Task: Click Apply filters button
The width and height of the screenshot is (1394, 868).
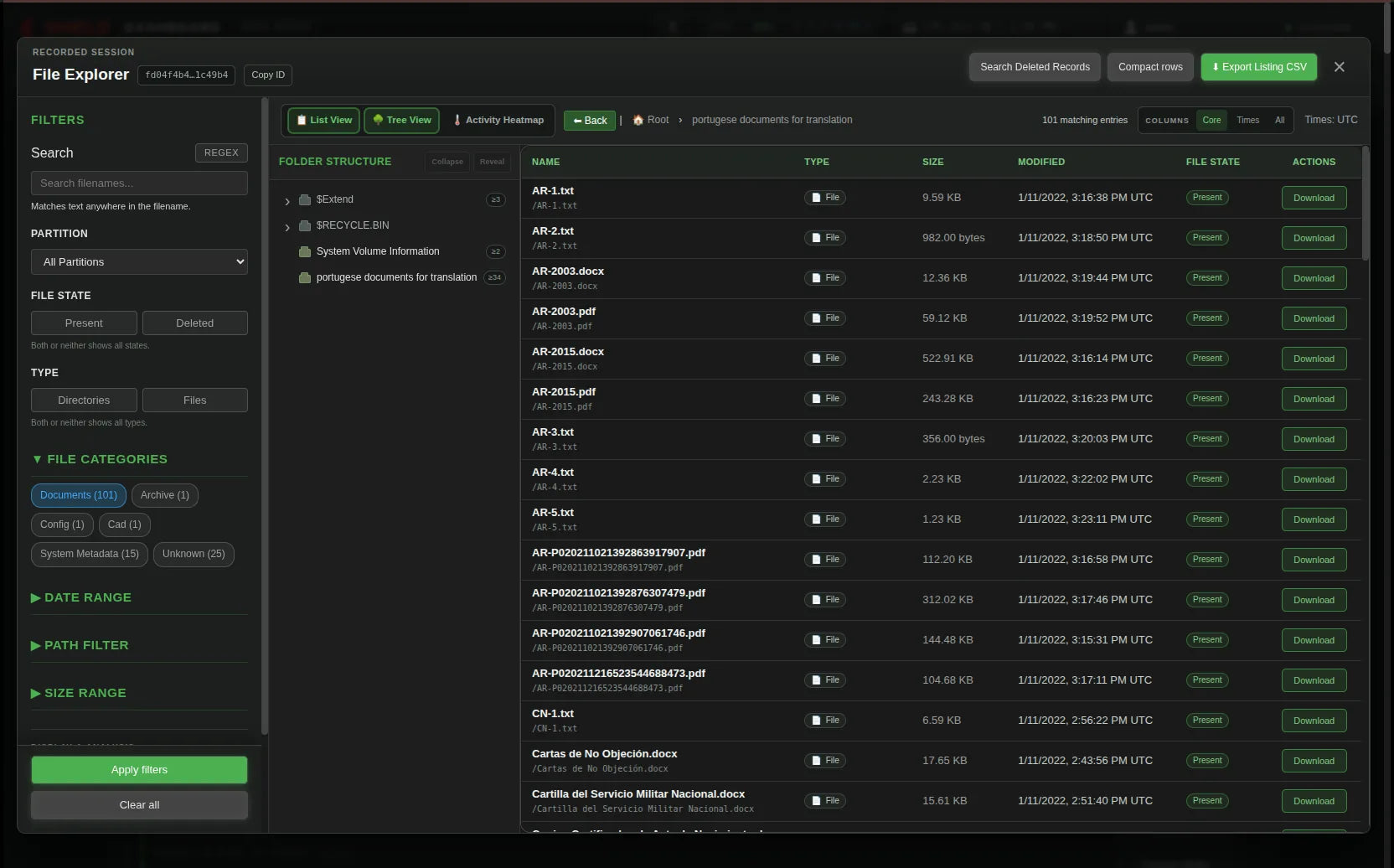Action: click(x=139, y=770)
